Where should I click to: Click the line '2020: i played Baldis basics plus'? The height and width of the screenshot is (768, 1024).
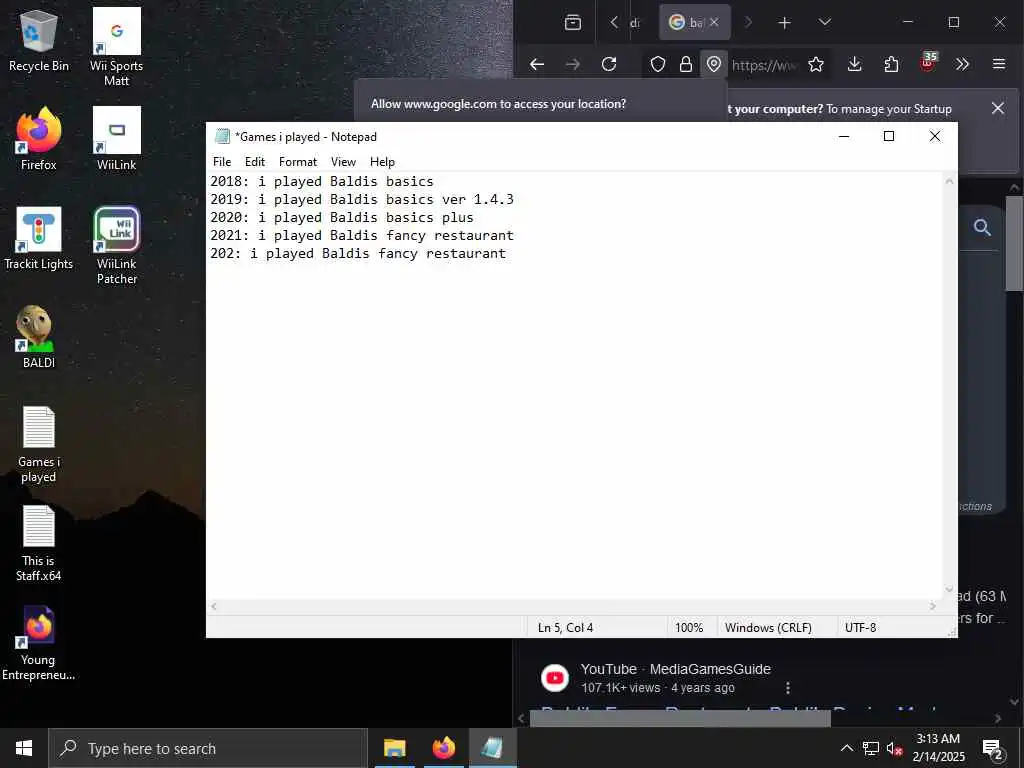[342, 217]
